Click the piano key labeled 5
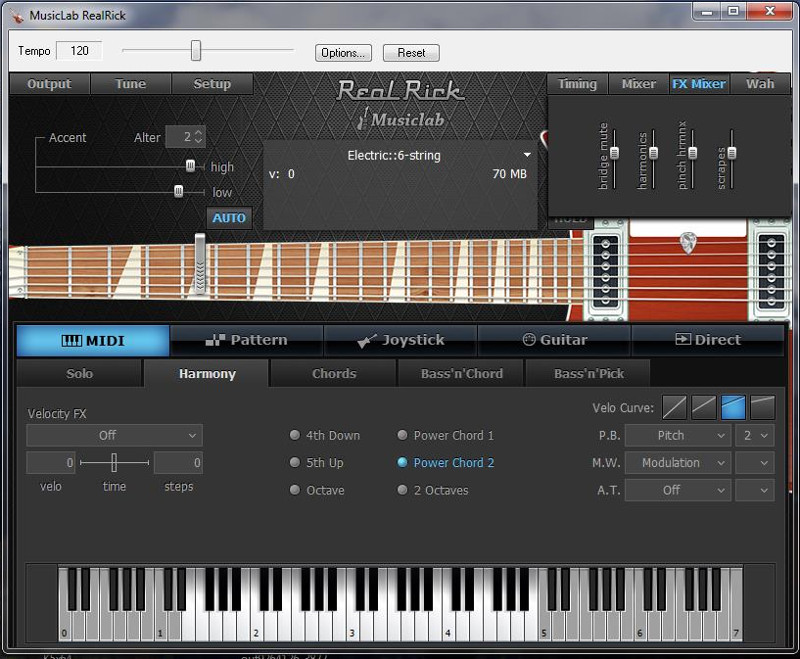 click(544, 625)
